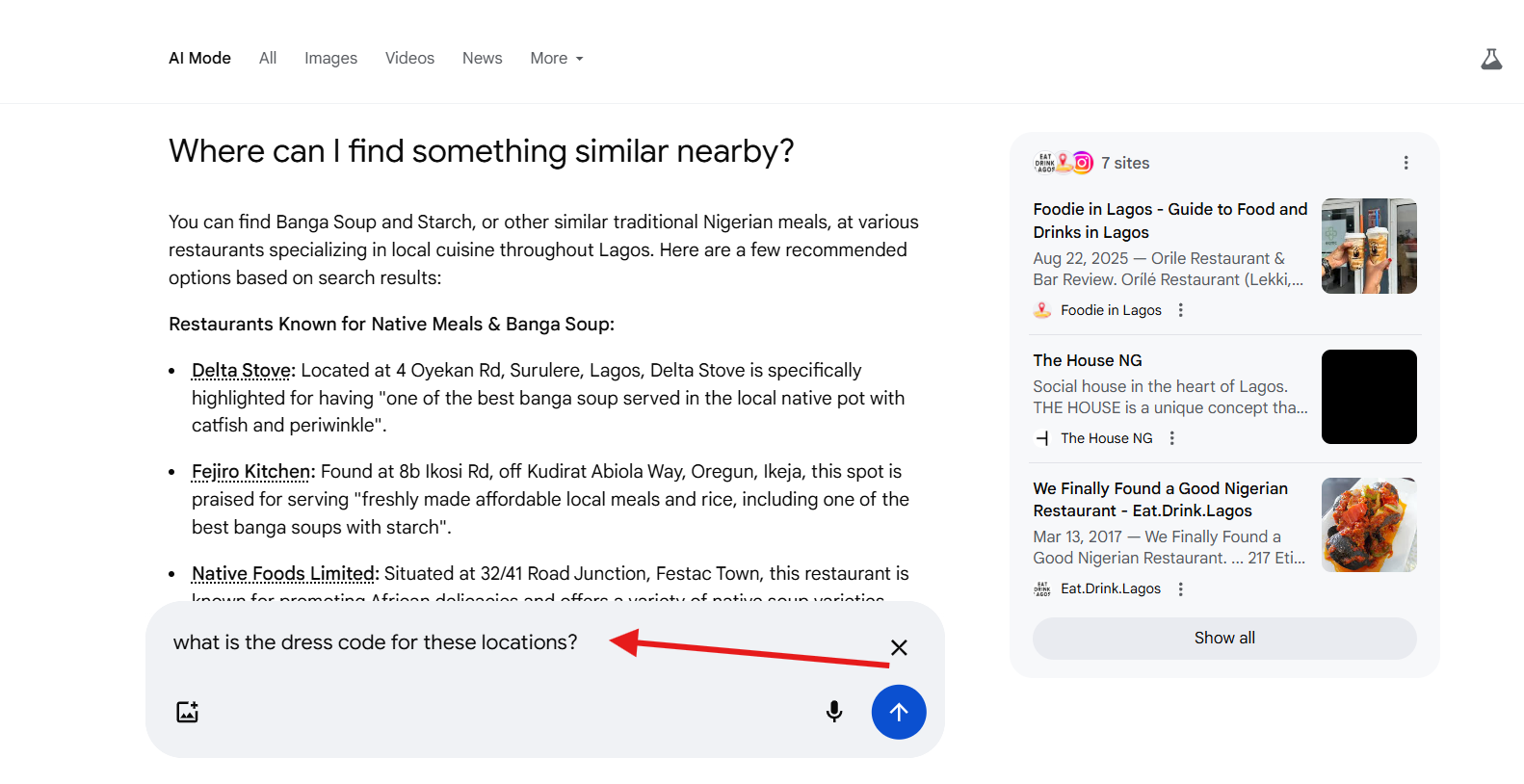Switch to the AI Mode tab
The width and height of the screenshot is (1524, 784).
coord(199,58)
